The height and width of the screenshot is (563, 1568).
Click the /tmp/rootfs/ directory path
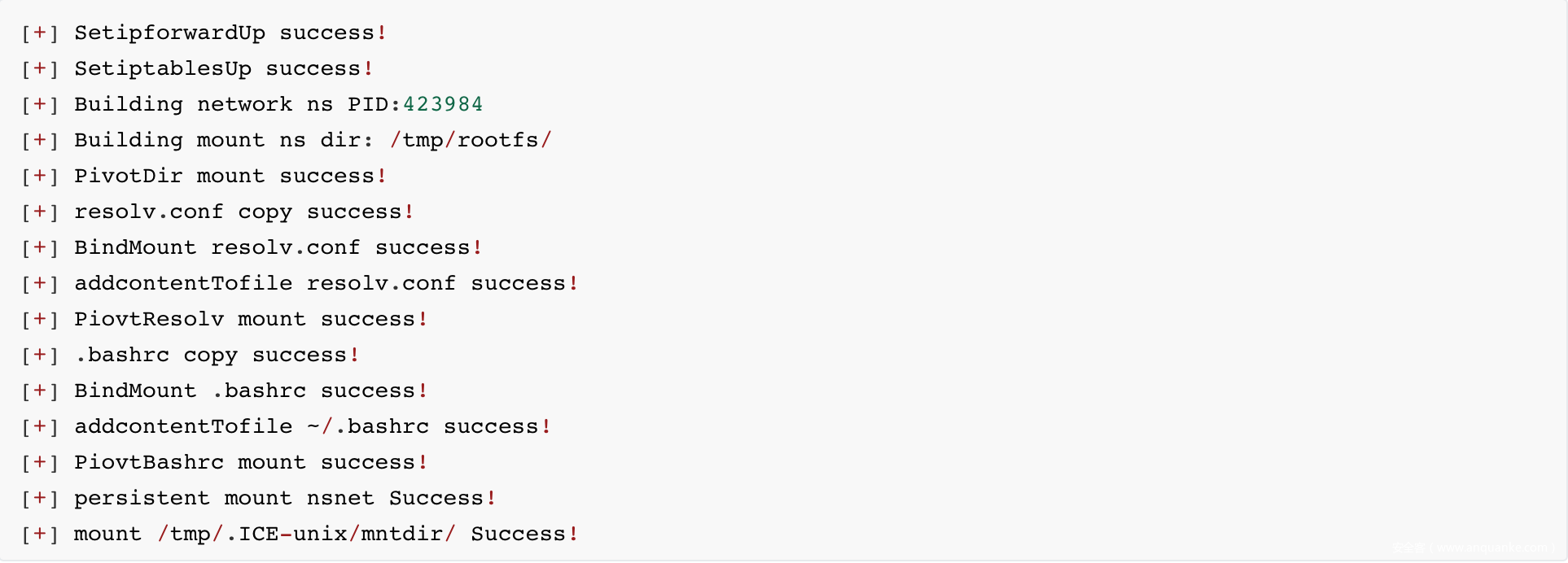point(471,141)
